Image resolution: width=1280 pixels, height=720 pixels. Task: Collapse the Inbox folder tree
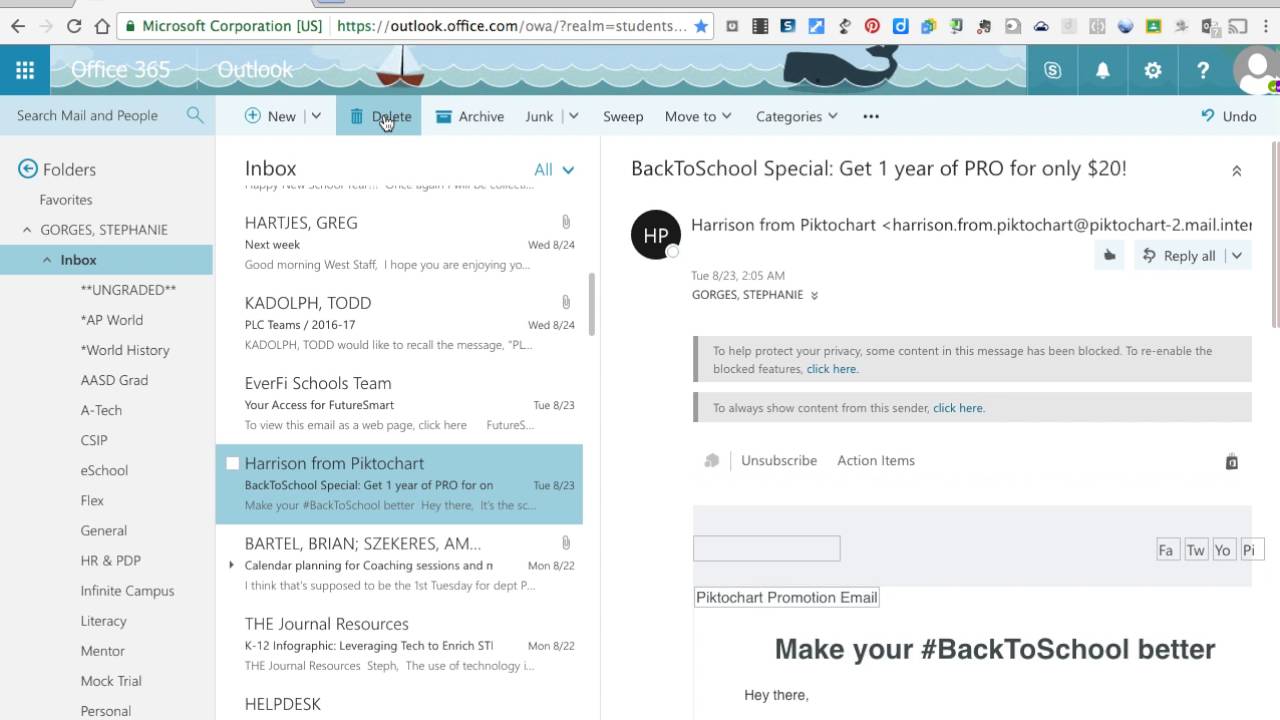(47, 260)
